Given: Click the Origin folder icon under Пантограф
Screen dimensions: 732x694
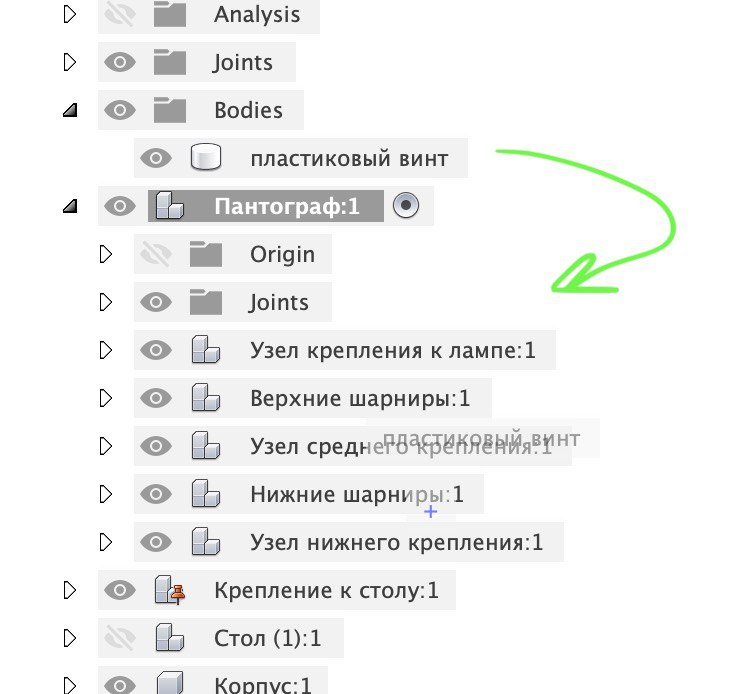Looking at the screenshot, I should pyautogui.click(x=206, y=254).
